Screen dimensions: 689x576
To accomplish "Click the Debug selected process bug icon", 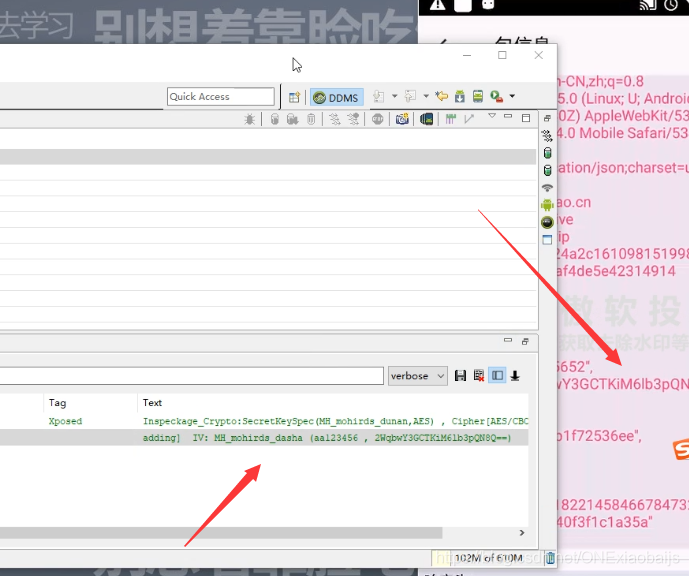I will point(250,119).
